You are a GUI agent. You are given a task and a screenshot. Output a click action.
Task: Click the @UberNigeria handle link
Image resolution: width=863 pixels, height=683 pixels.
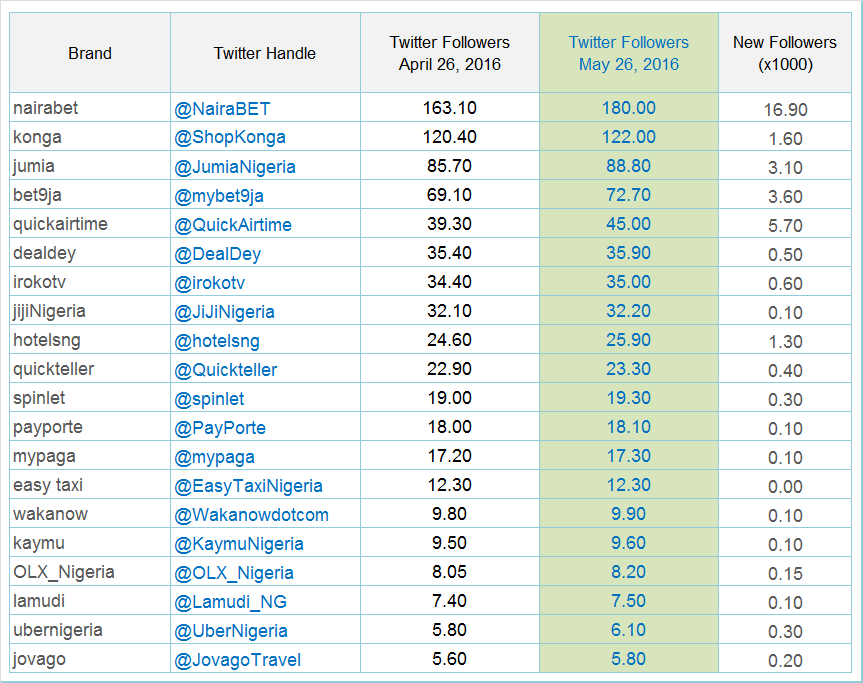[231, 631]
